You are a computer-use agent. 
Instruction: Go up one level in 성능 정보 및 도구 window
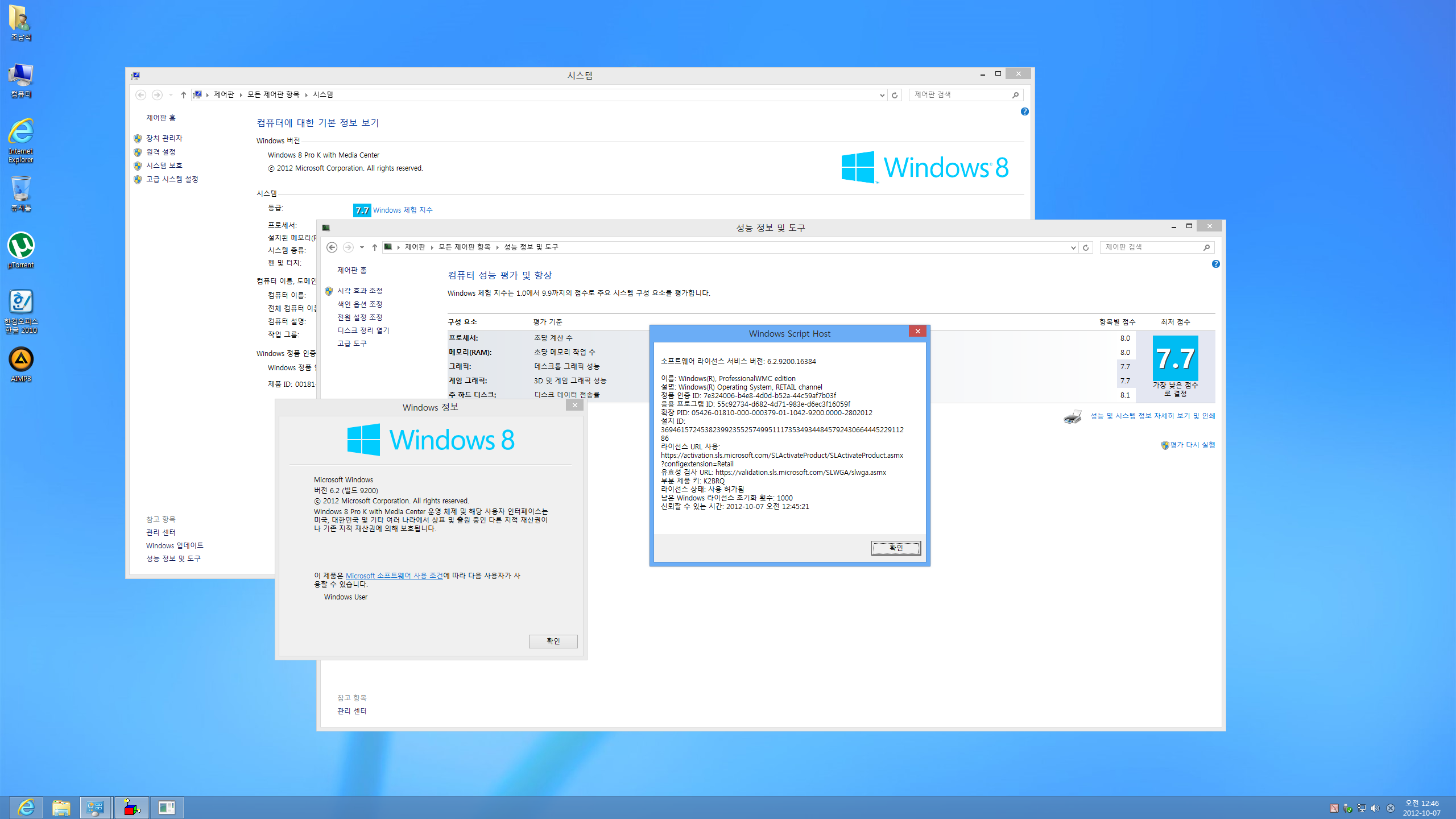(374, 247)
